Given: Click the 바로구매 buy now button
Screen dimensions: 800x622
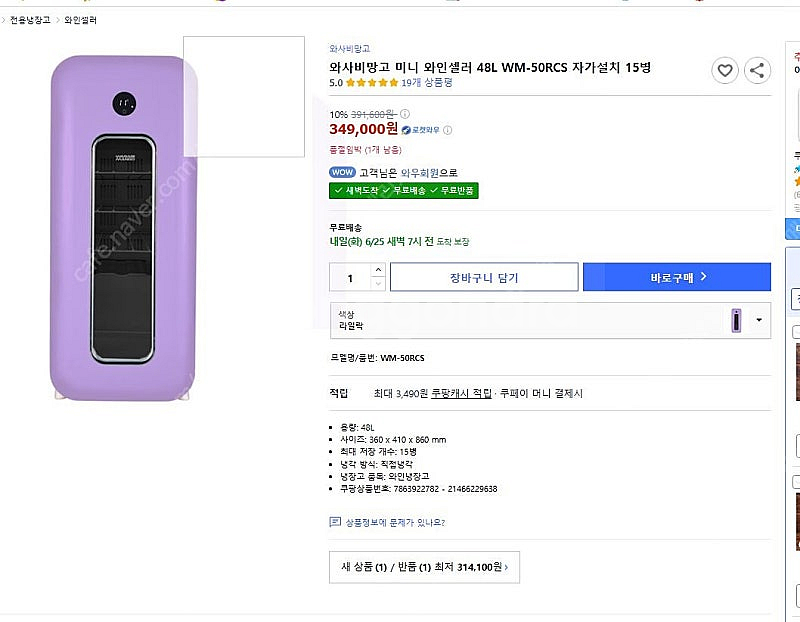Looking at the screenshot, I should (x=677, y=277).
